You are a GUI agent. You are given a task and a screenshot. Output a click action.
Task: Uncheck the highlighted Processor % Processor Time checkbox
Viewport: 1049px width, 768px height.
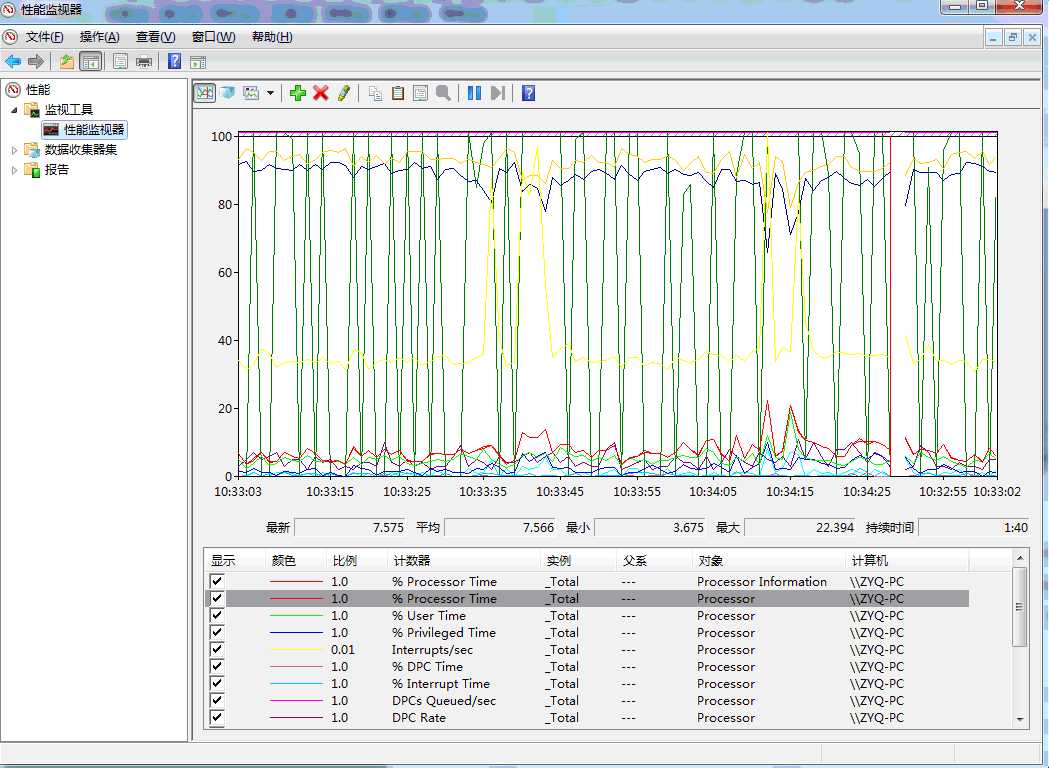tap(217, 598)
